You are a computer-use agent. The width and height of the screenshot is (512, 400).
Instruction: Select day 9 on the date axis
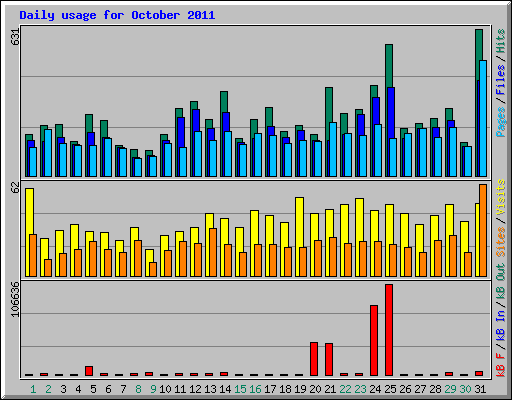pyautogui.click(x=153, y=389)
